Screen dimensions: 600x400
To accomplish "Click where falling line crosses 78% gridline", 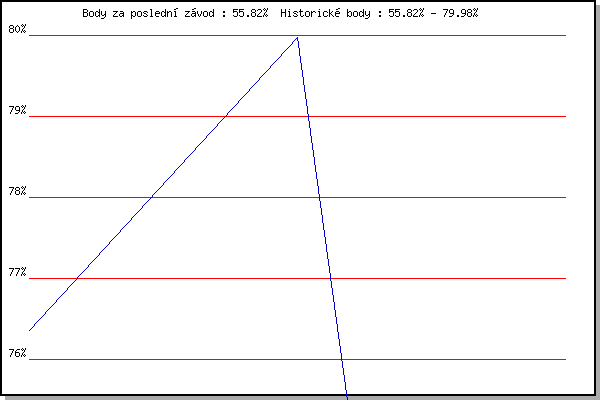I will [320, 197].
